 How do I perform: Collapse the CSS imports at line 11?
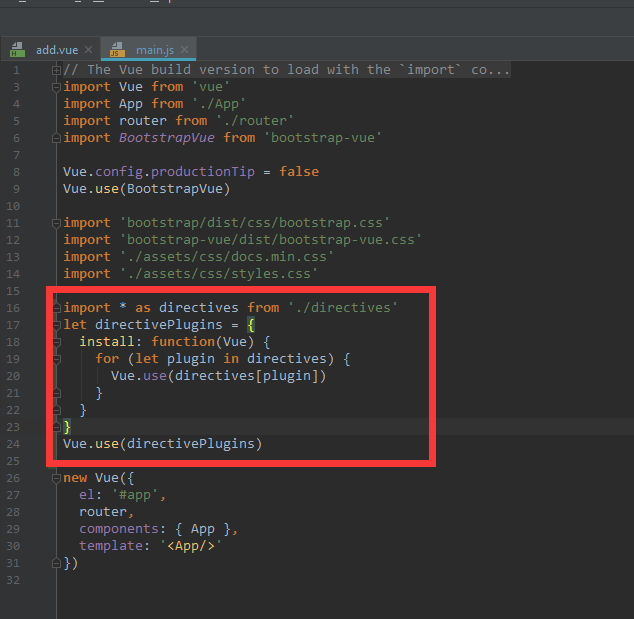pyautogui.click(x=57, y=223)
